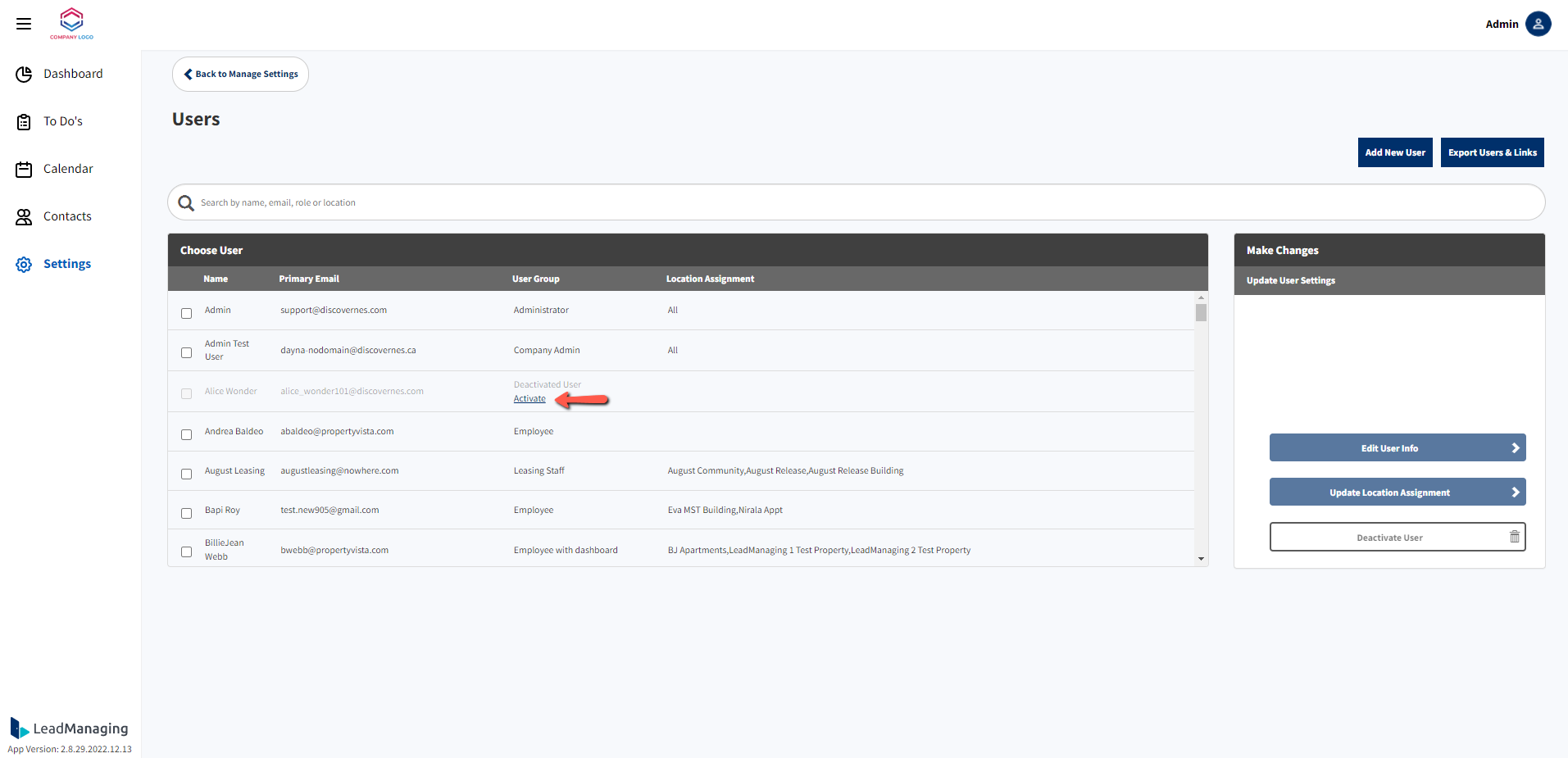Click the To Do's clipboard icon
The height and width of the screenshot is (758, 1568).
coord(24,122)
